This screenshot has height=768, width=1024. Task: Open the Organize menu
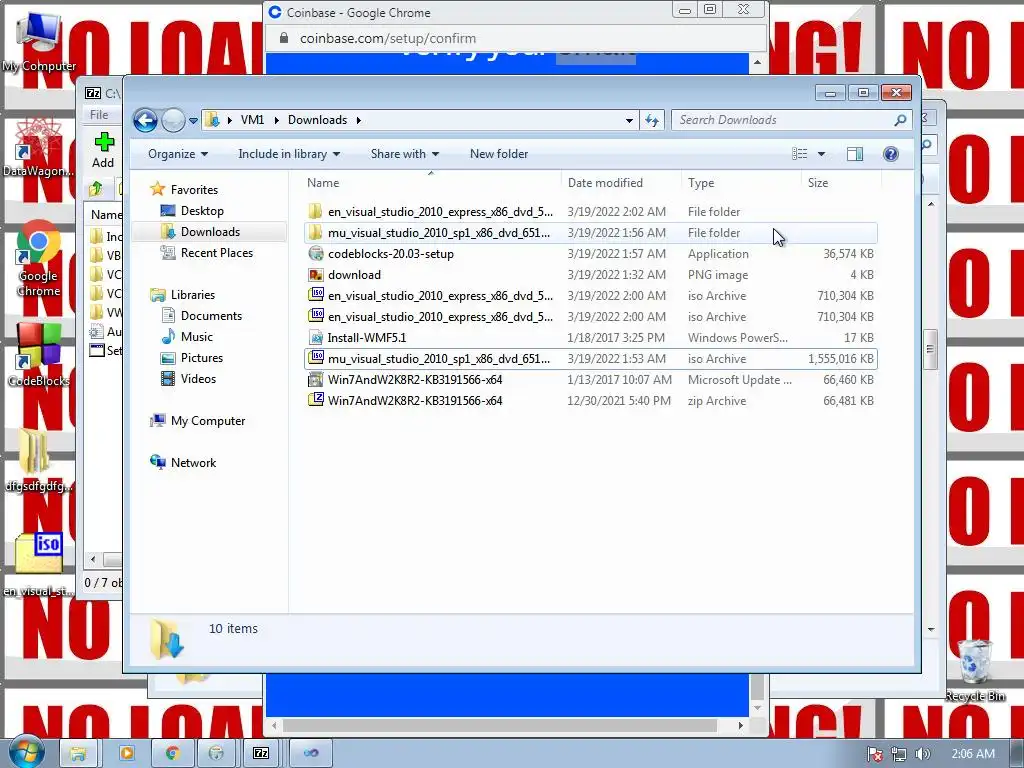[178, 154]
